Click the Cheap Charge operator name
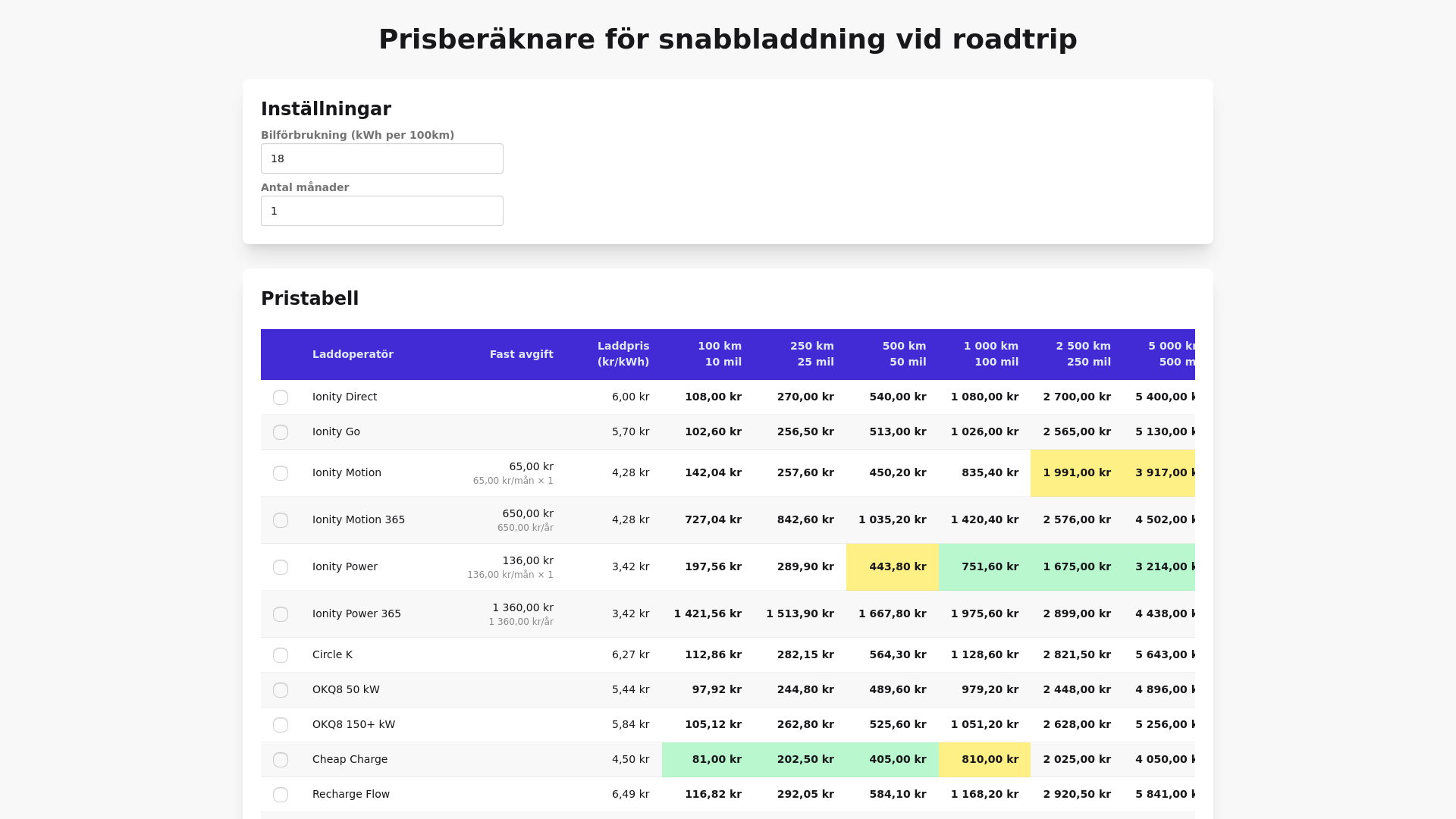The width and height of the screenshot is (1456, 819). tap(350, 759)
